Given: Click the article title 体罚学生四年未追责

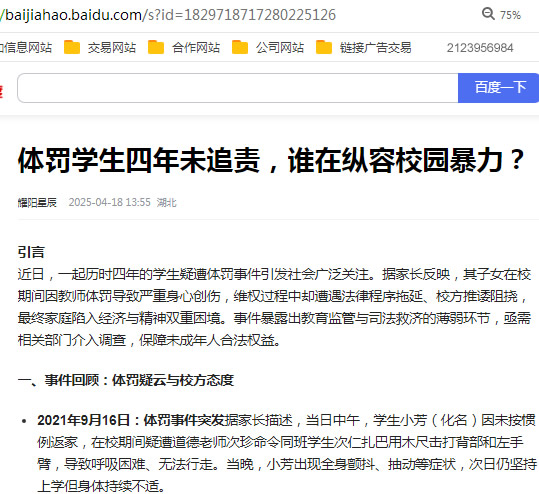Looking at the screenshot, I should [139, 160].
